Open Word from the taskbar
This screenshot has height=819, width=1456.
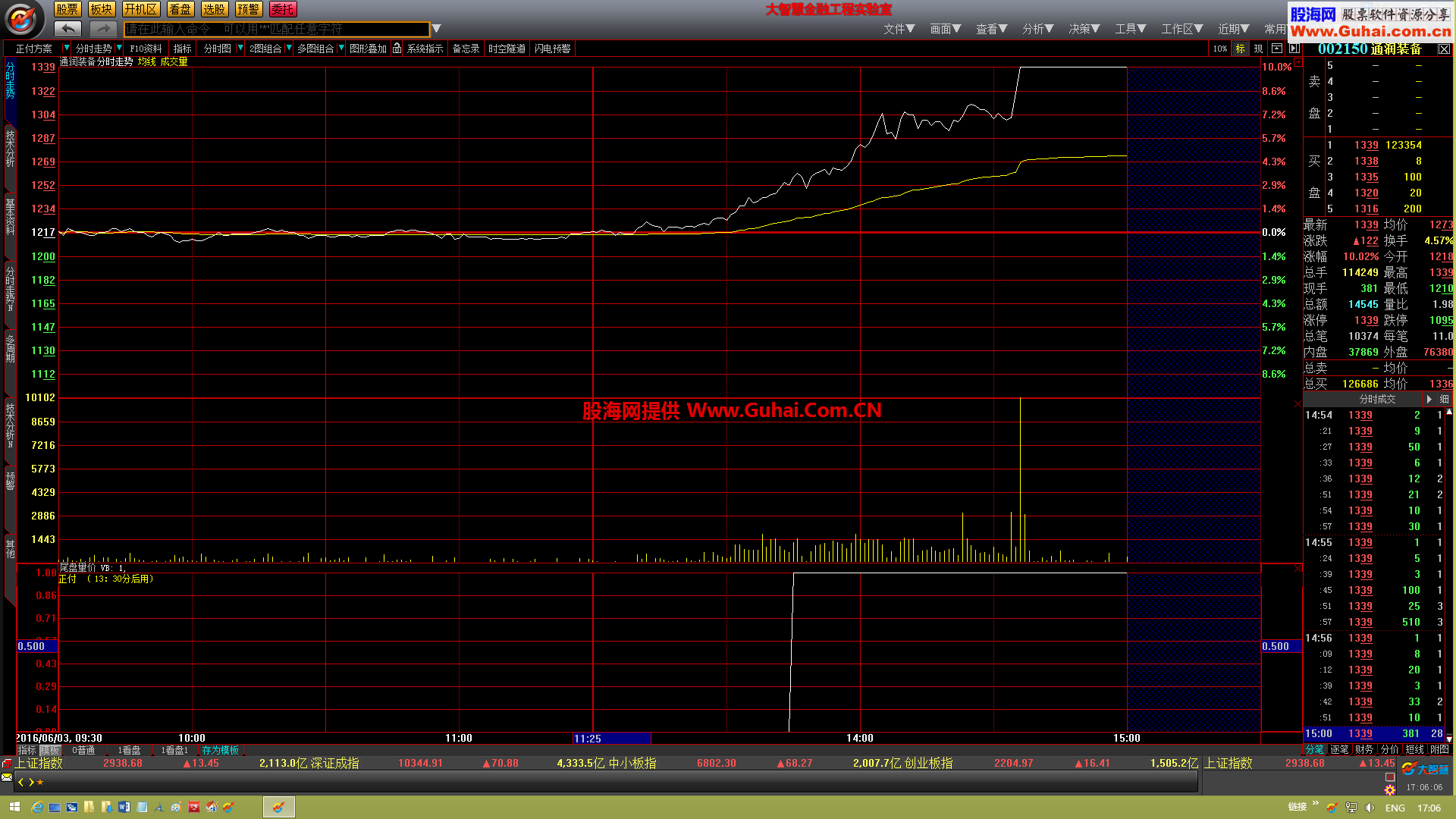coord(124,807)
